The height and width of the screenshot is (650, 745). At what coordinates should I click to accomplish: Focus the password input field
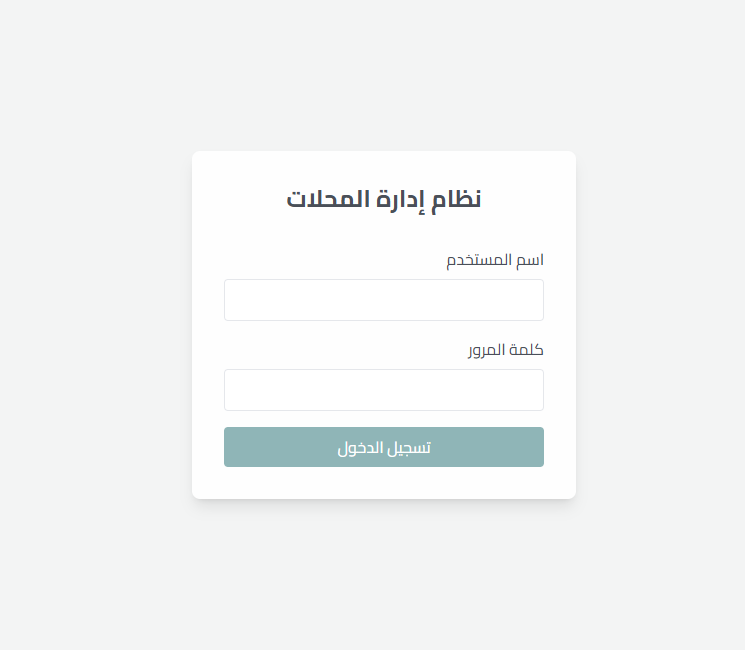(383, 390)
